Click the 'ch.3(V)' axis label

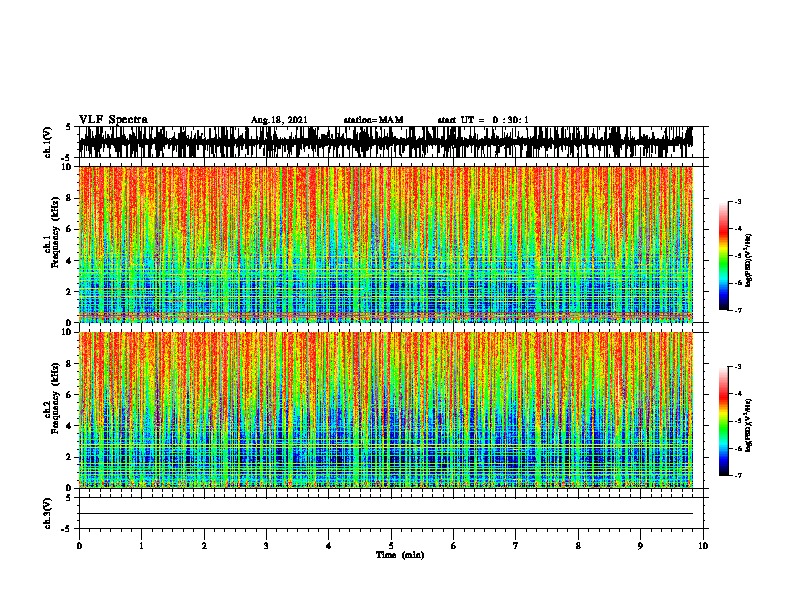pyautogui.click(x=48, y=513)
